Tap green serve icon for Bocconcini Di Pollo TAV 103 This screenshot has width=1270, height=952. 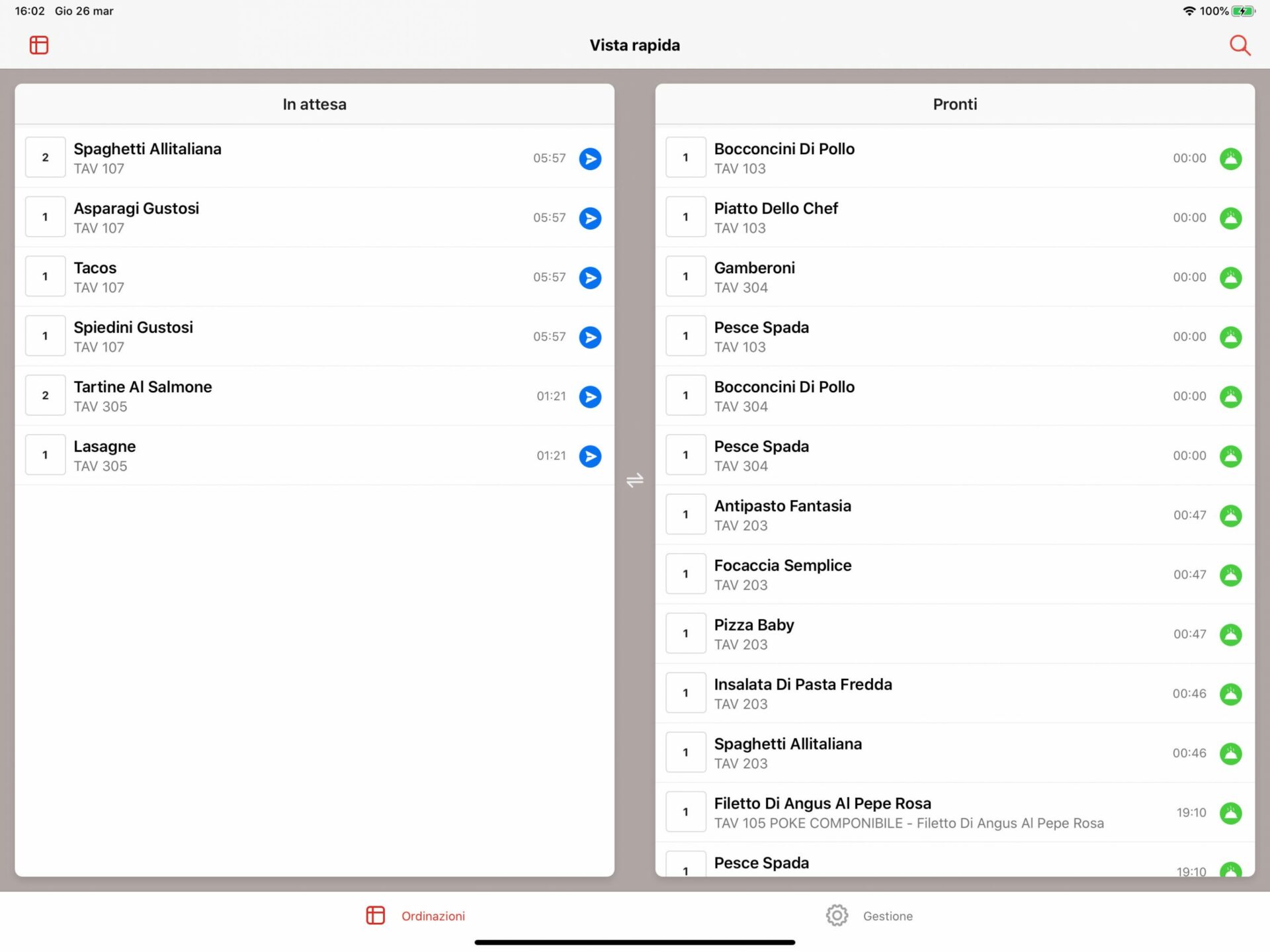point(1230,159)
